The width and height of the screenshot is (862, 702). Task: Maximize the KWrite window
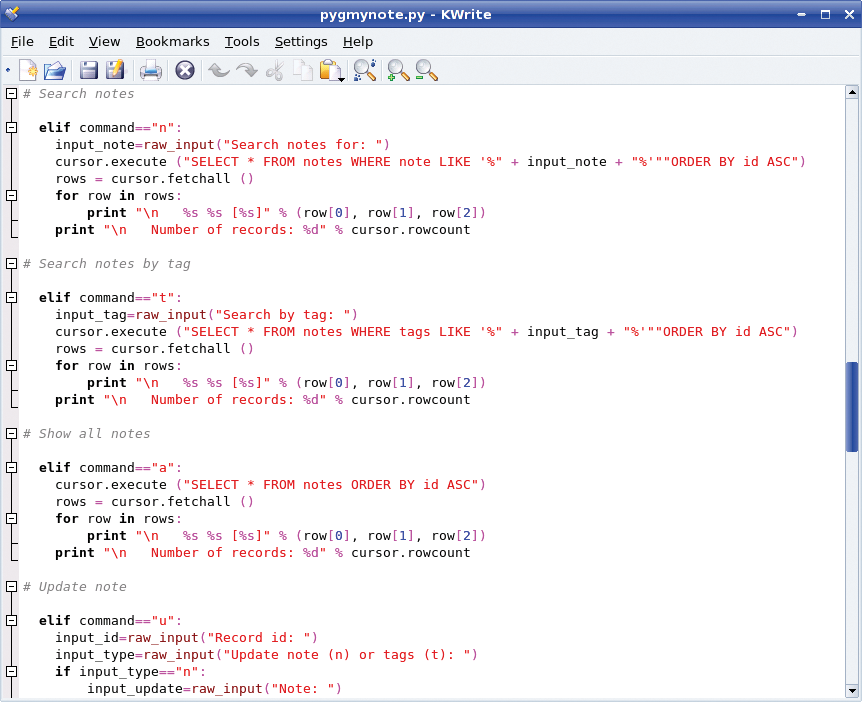click(825, 14)
